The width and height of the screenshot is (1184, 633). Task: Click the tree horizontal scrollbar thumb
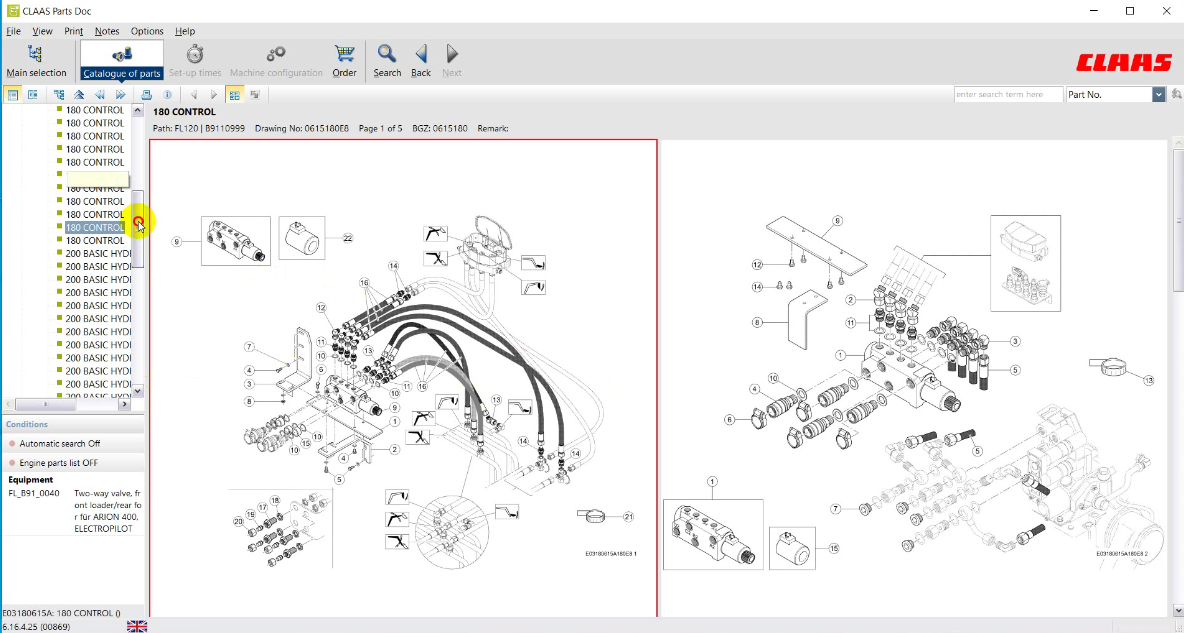(45, 405)
